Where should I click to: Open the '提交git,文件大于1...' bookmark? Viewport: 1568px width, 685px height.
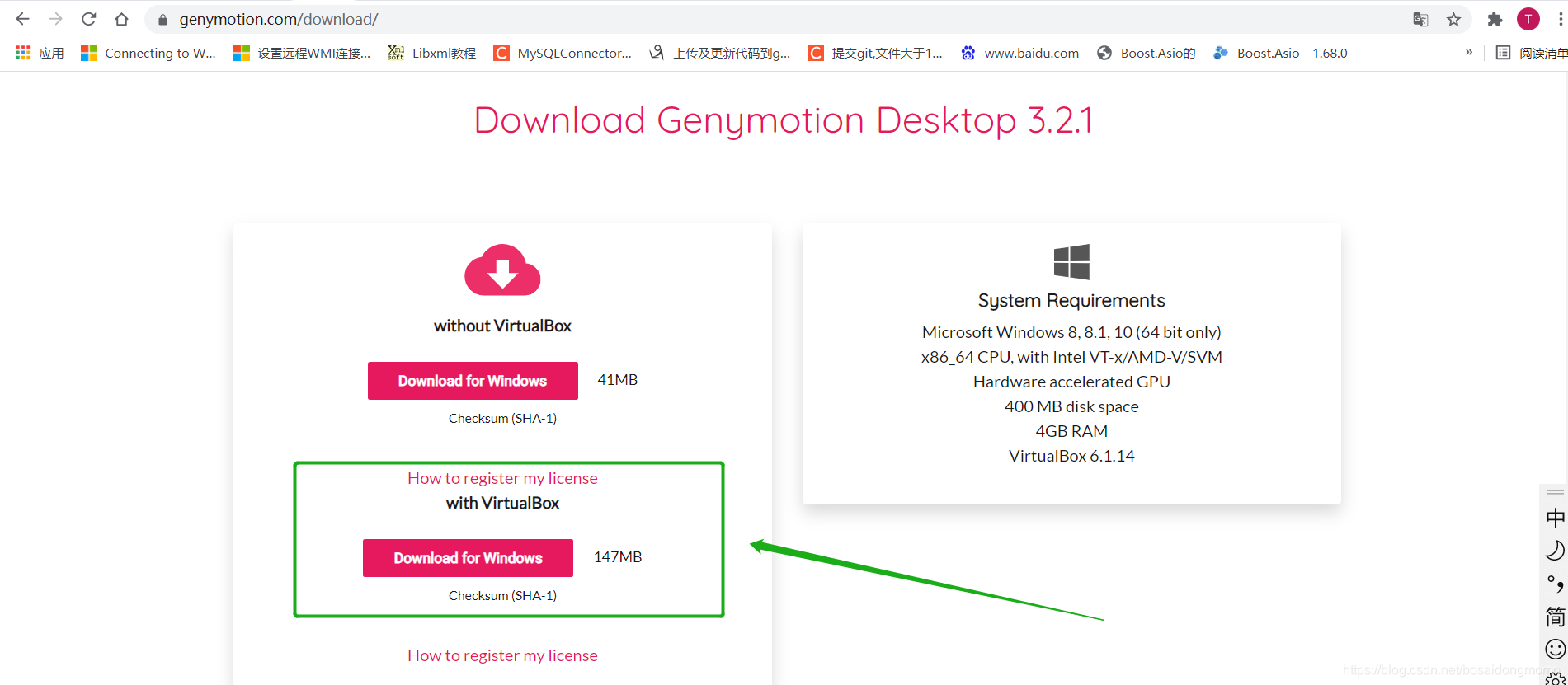[x=875, y=53]
